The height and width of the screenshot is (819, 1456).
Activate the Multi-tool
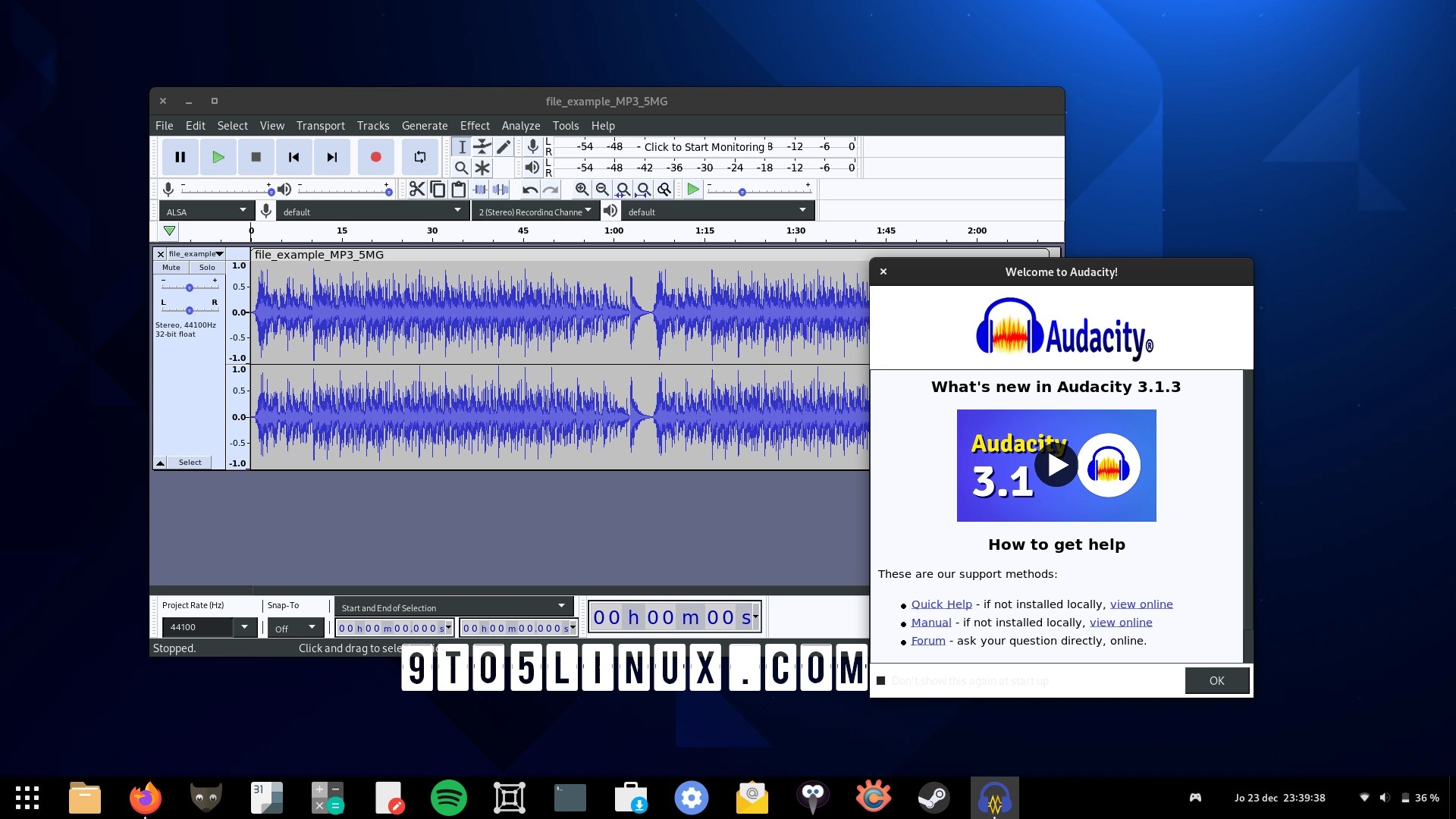[482, 168]
